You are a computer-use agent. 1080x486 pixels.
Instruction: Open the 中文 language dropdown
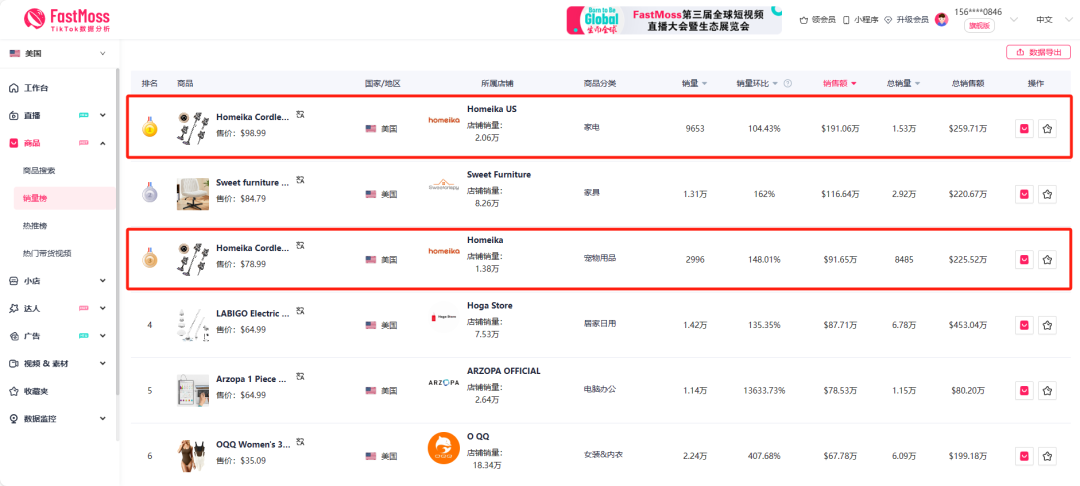[1049, 19]
